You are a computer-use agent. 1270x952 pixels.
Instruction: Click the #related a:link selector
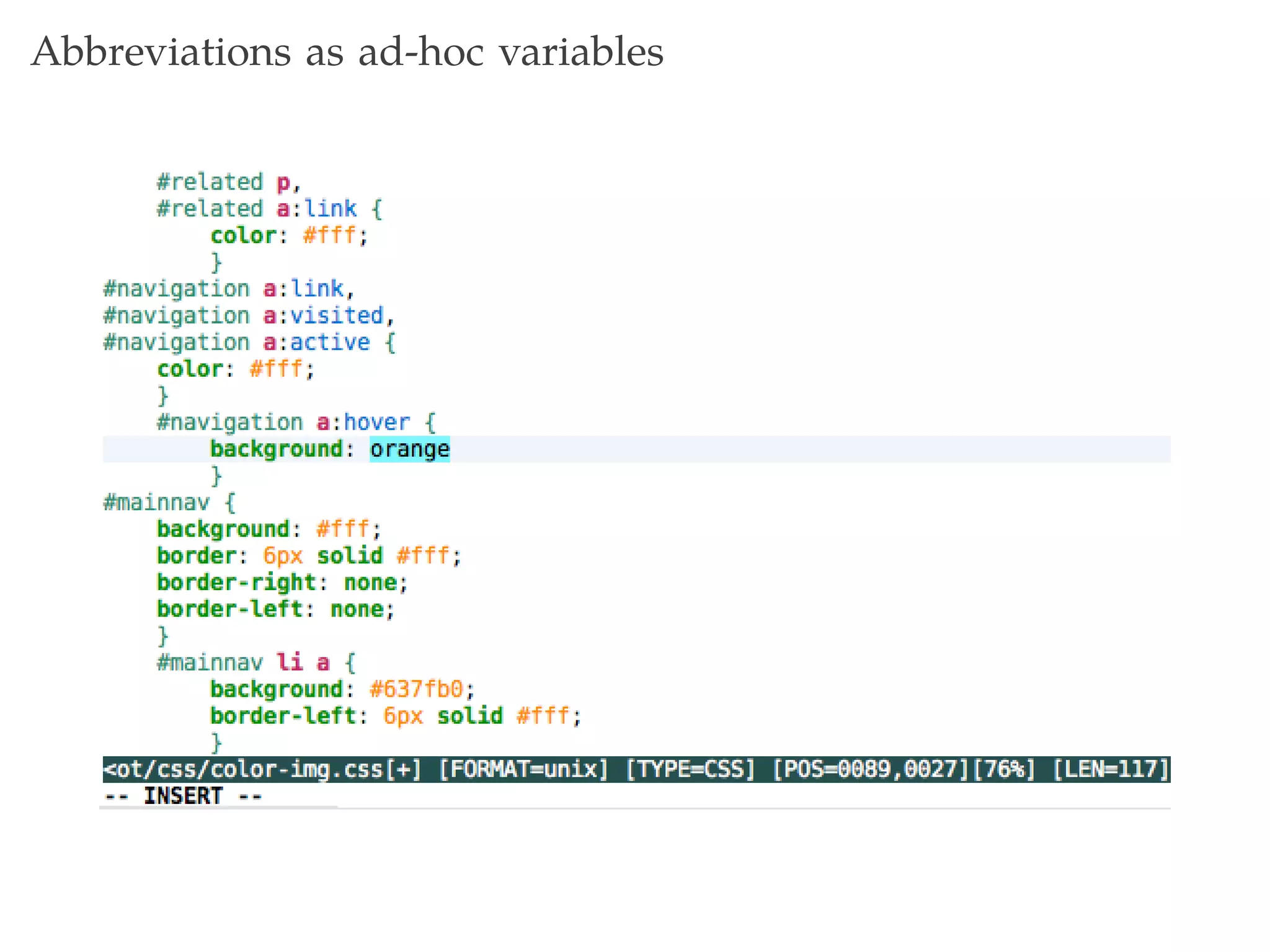(x=257, y=209)
